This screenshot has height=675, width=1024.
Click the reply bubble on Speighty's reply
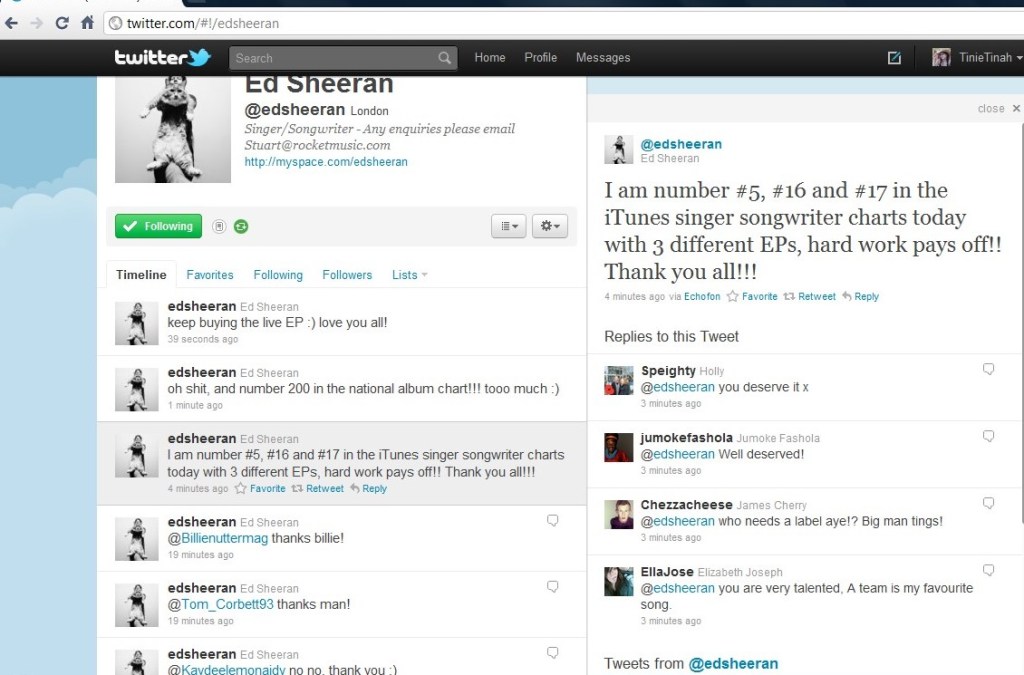point(988,369)
